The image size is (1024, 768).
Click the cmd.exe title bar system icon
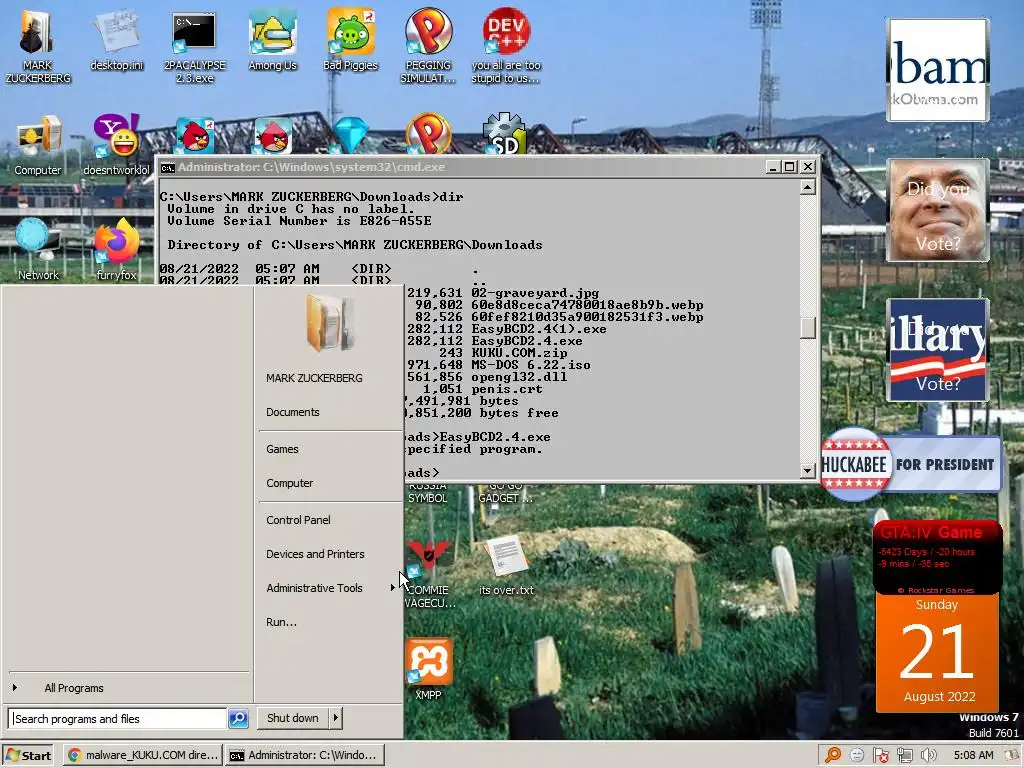[168, 168]
